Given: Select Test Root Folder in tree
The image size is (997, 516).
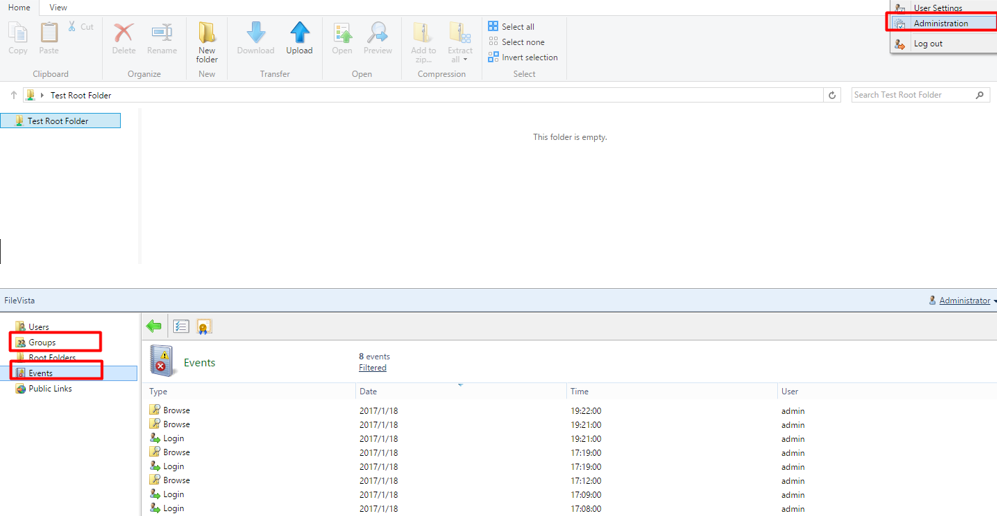Looking at the screenshot, I should pos(61,121).
